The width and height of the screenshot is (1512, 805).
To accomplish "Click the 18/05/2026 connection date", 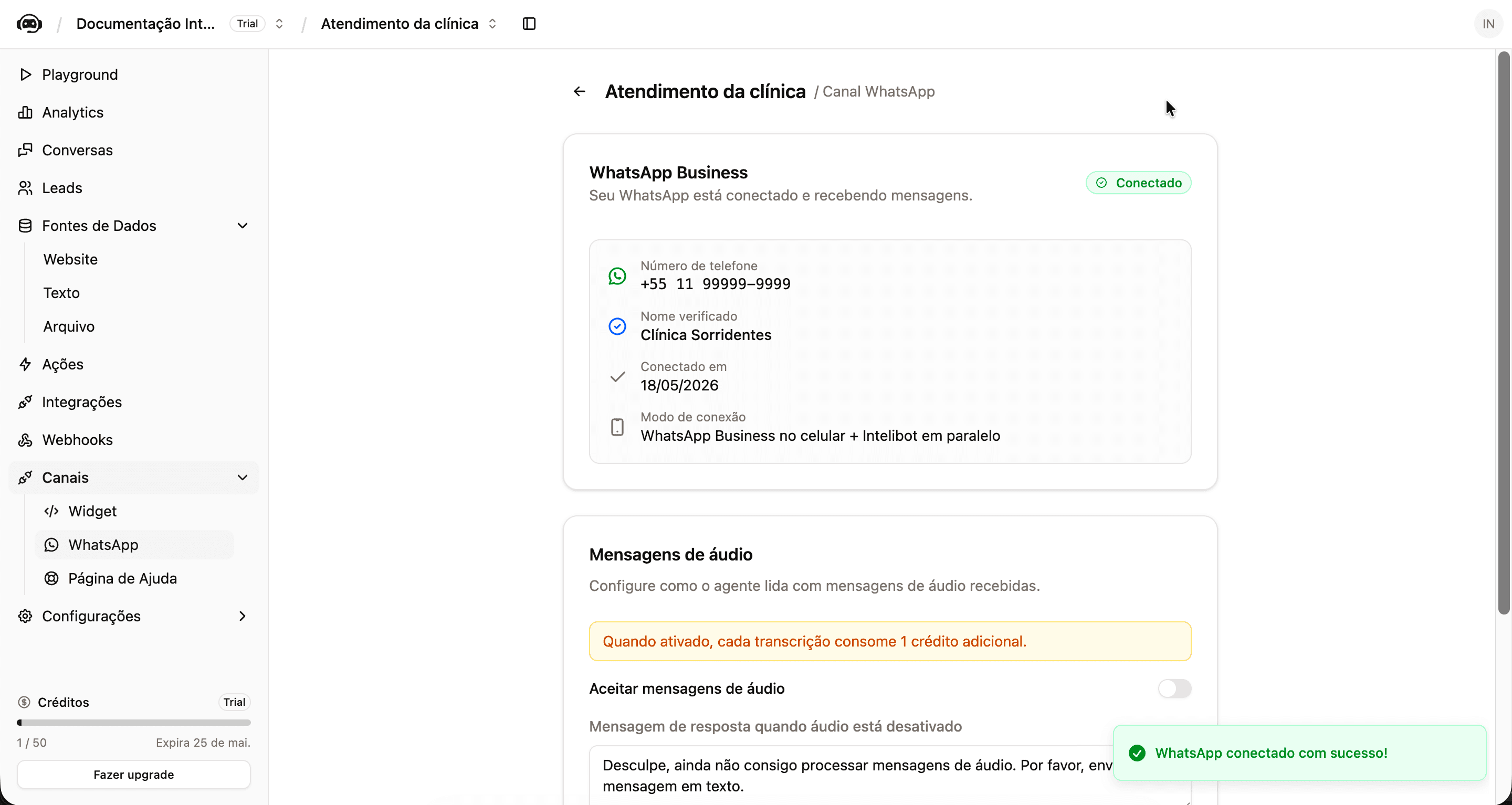I will click(679, 386).
